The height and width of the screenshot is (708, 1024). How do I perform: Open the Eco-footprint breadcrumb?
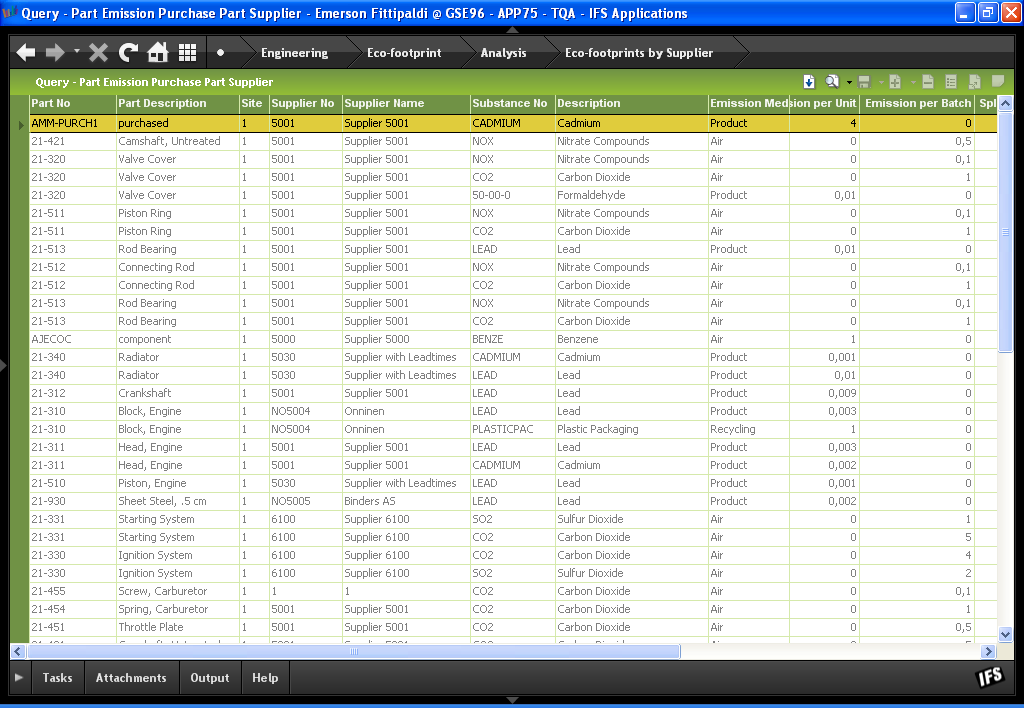click(x=404, y=53)
